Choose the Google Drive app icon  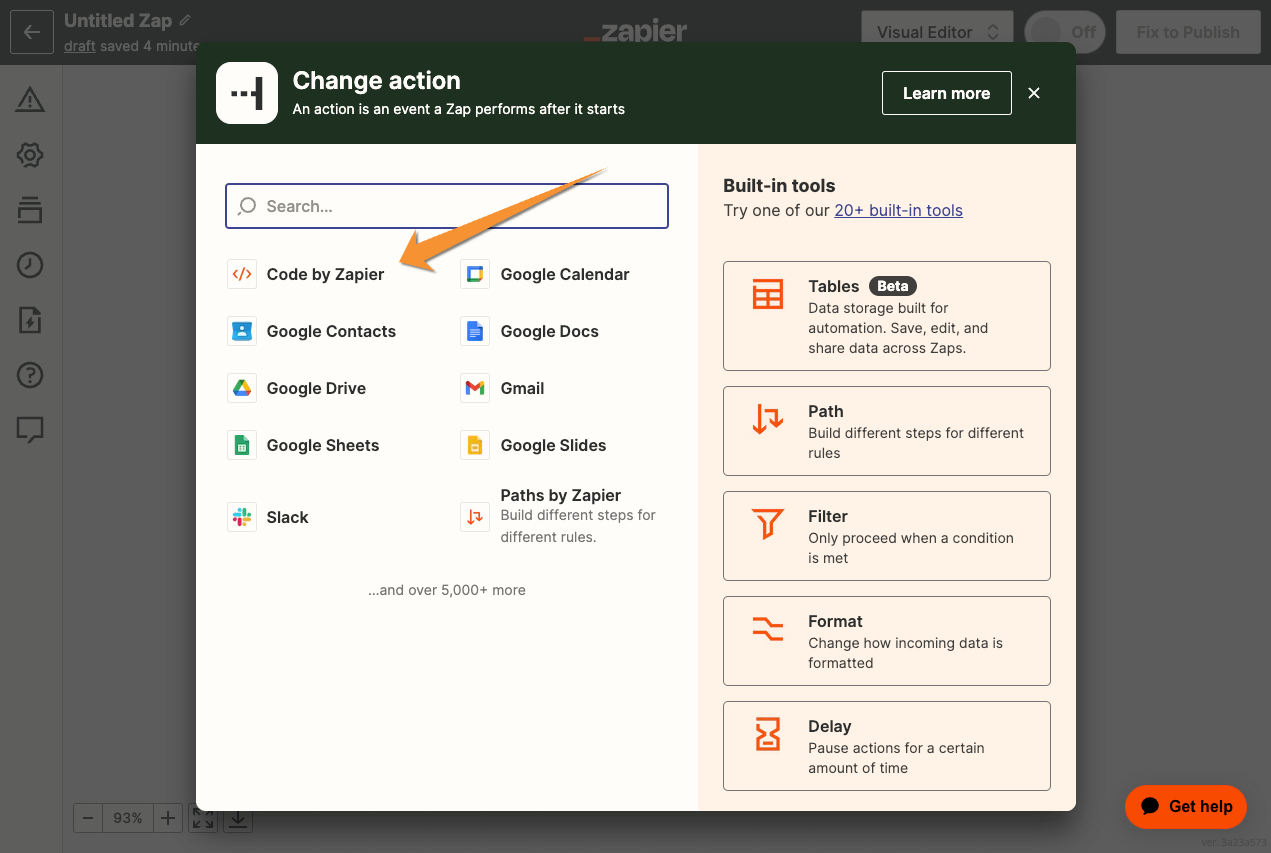(x=242, y=388)
